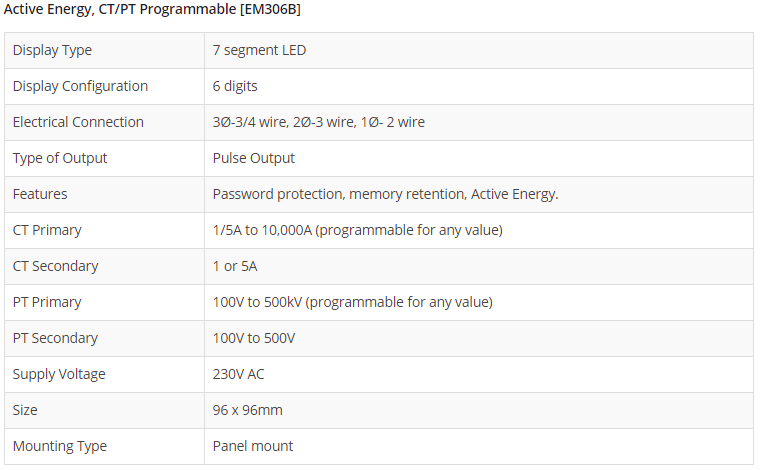761x470 pixels.
Task: Click the Panel mount value cell
Action: (x=253, y=446)
